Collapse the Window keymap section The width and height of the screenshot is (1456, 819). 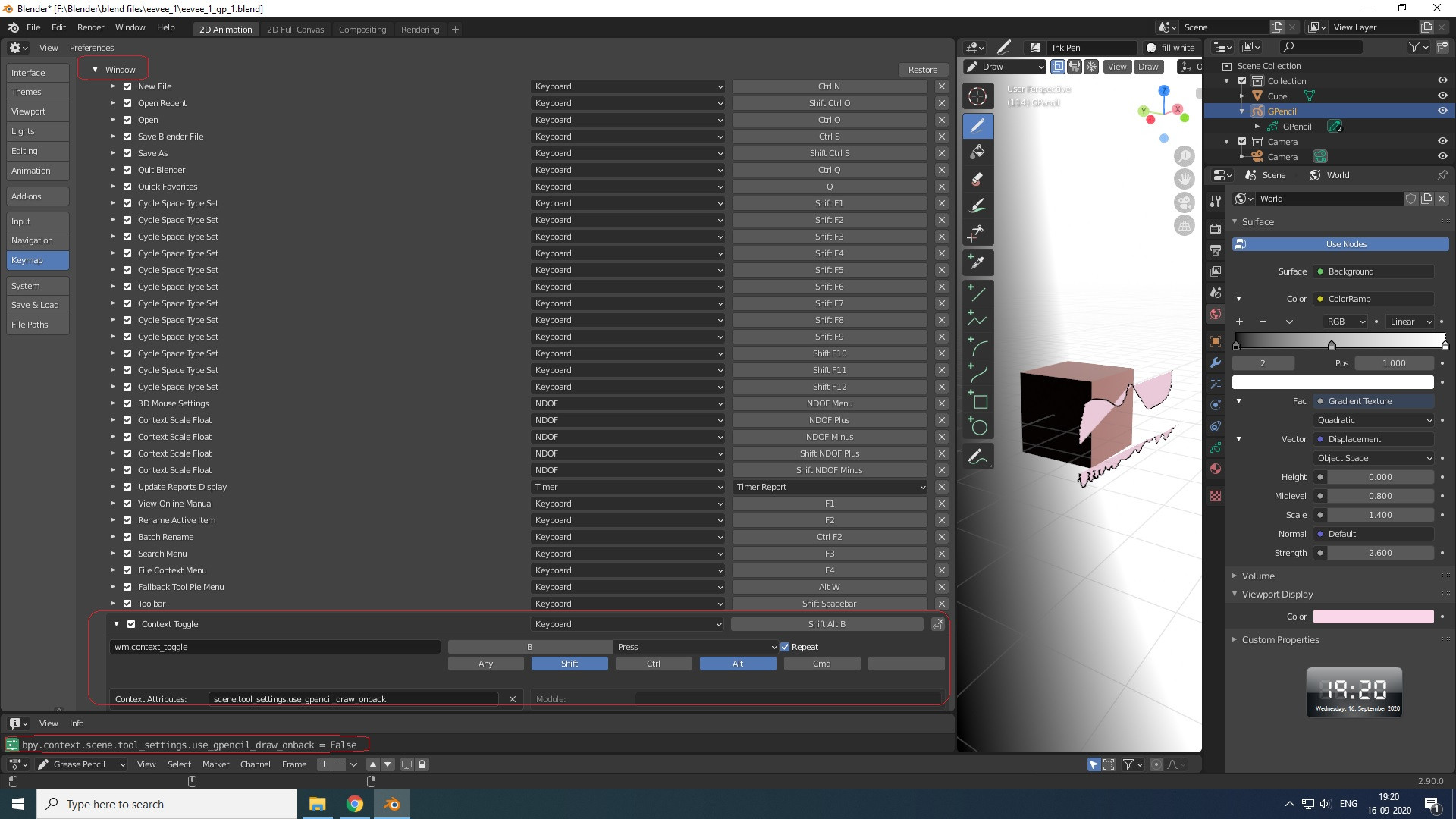click(x=95, y=70)
